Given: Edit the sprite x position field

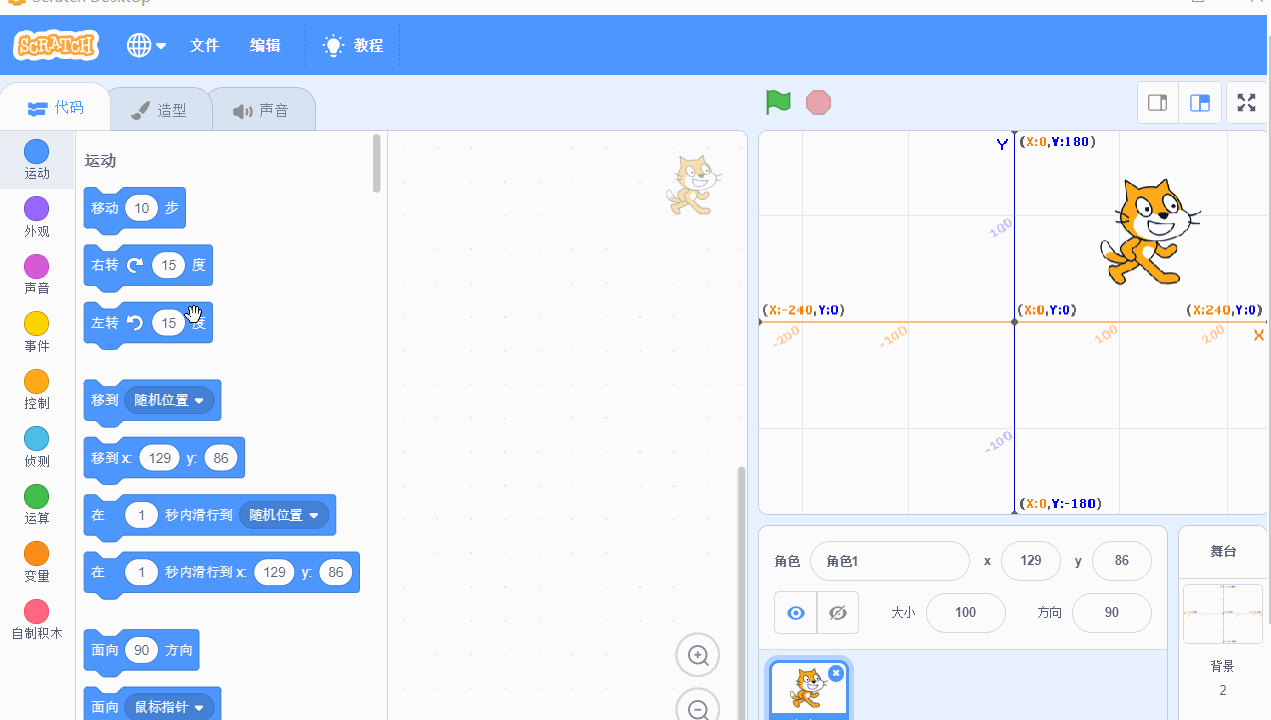Looking at the screenshot, I should 1031,561.
